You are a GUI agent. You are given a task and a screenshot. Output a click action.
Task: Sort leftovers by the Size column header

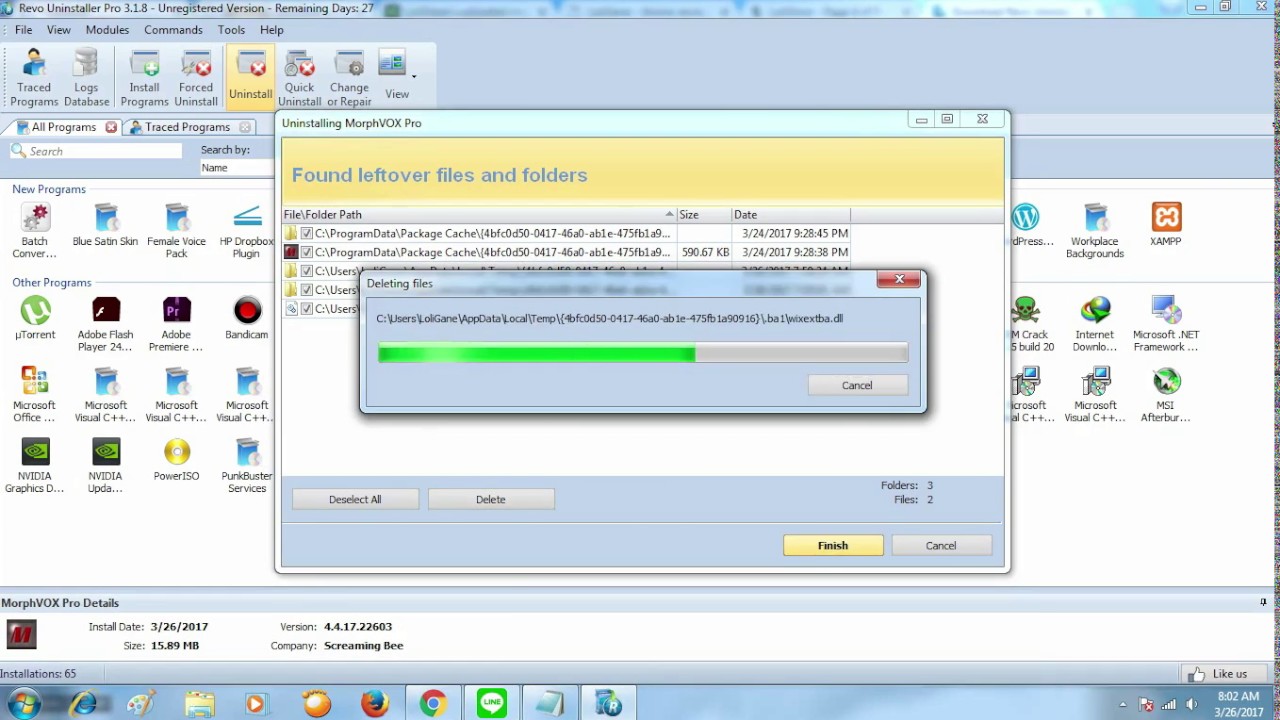click(x=704, y=214)
